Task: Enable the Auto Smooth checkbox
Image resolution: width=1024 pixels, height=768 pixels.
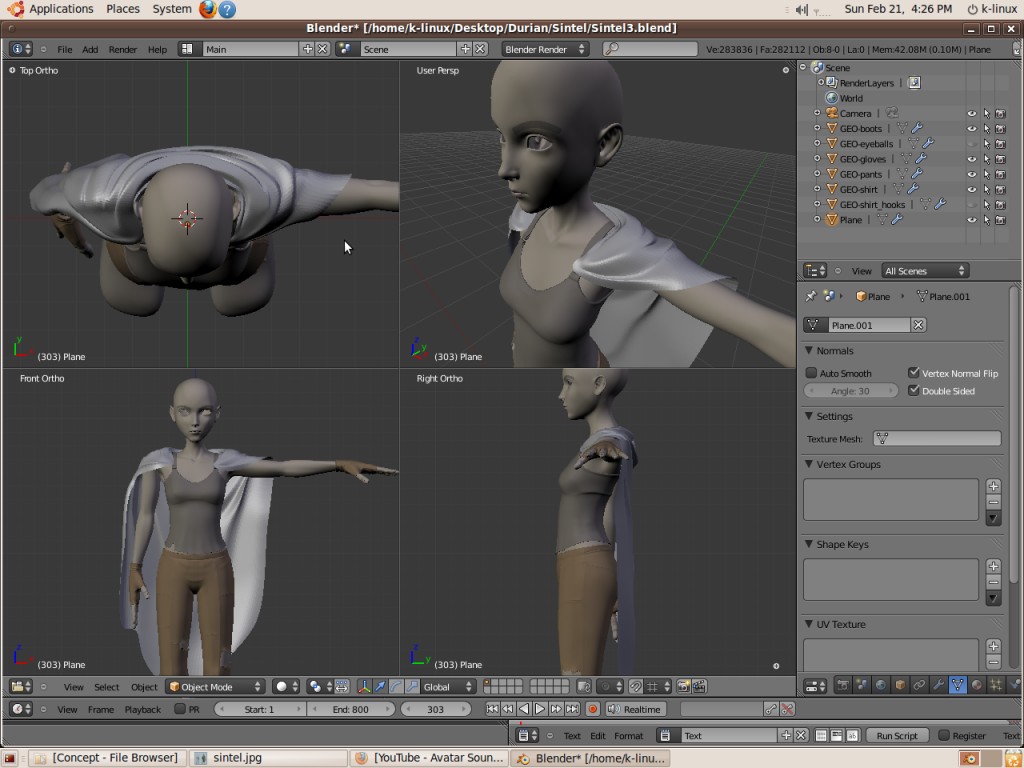Action: point(812,373)
